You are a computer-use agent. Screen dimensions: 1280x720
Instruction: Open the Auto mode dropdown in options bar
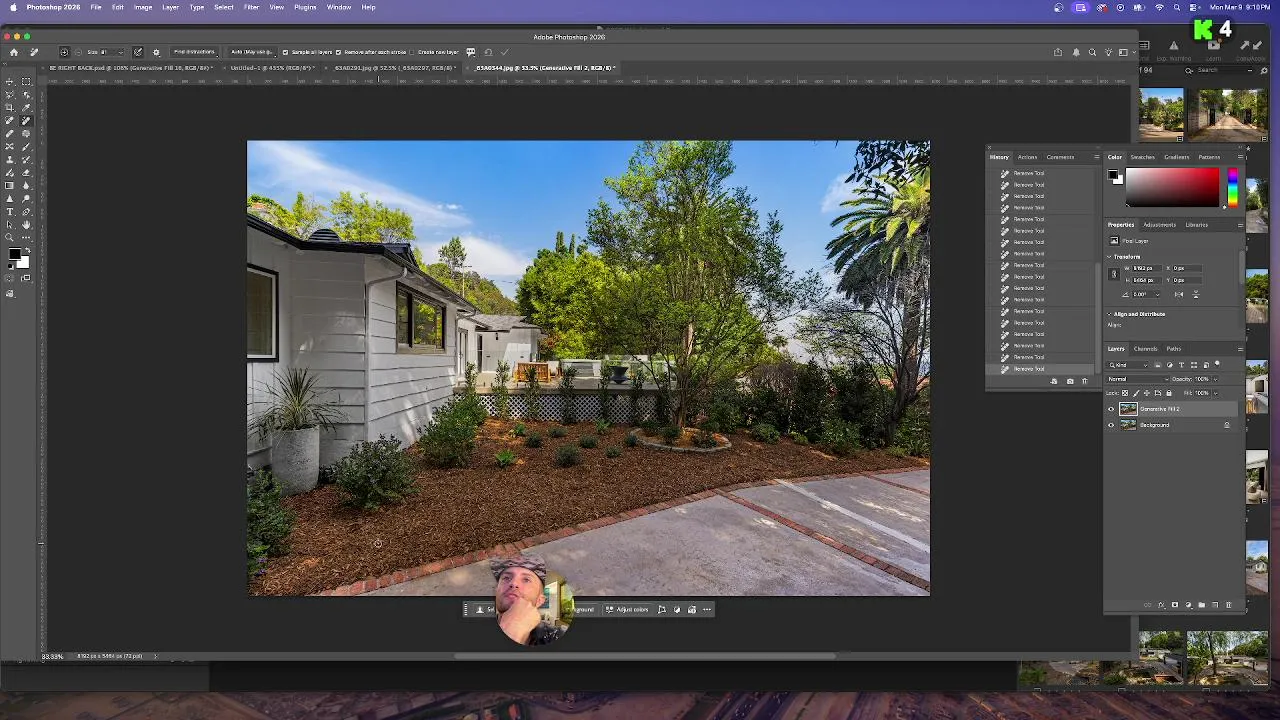253,52
